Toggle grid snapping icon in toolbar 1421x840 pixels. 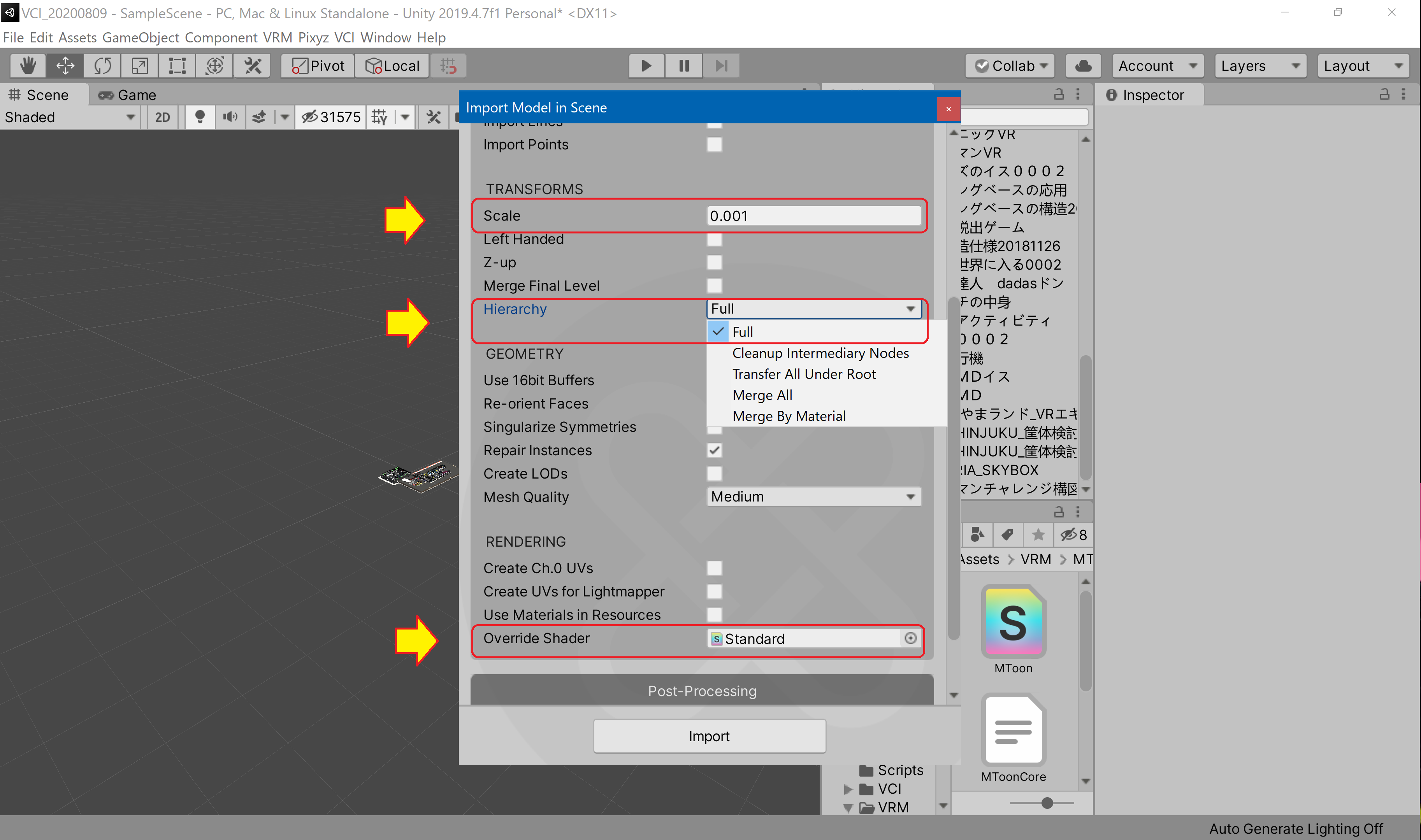tap(448, 66)
